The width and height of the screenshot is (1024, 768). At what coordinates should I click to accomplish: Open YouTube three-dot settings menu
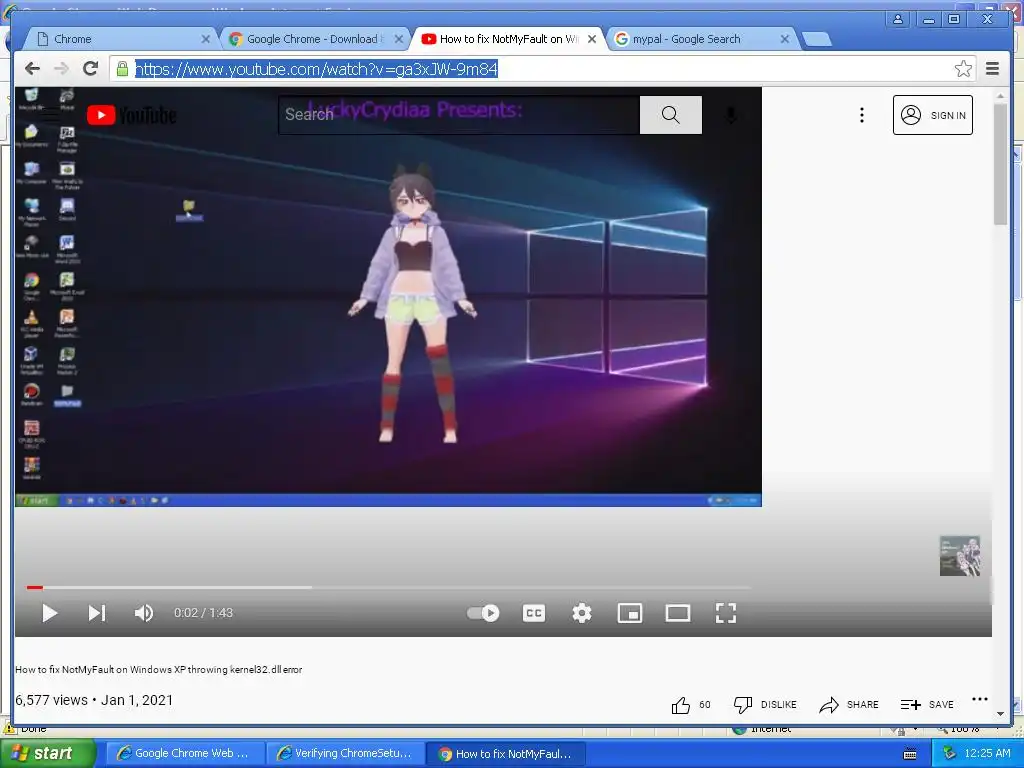click(x=861, y=115)
